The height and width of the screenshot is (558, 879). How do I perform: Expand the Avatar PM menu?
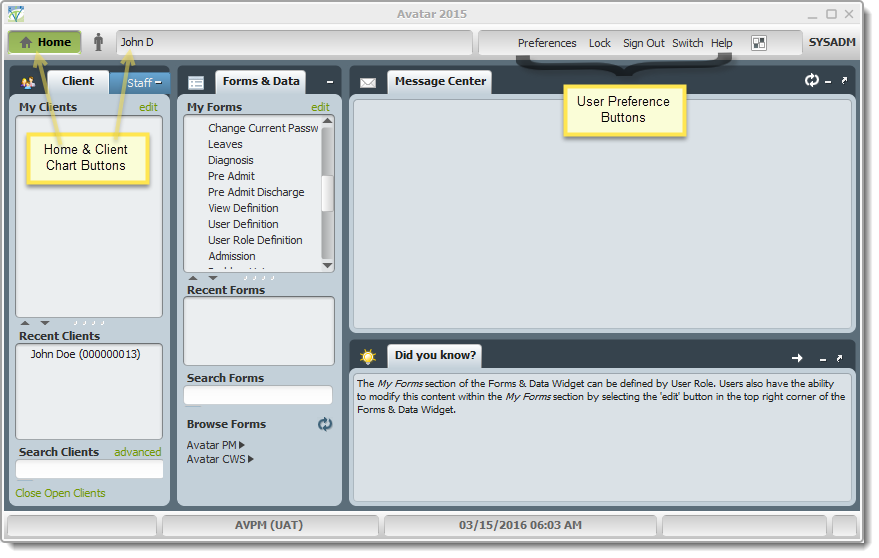pos(216,445)
